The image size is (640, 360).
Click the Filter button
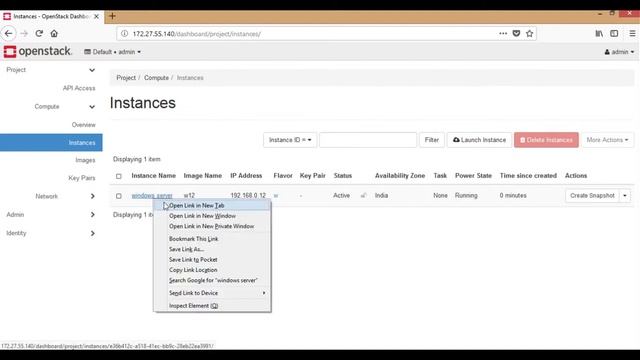pos(431,140)
